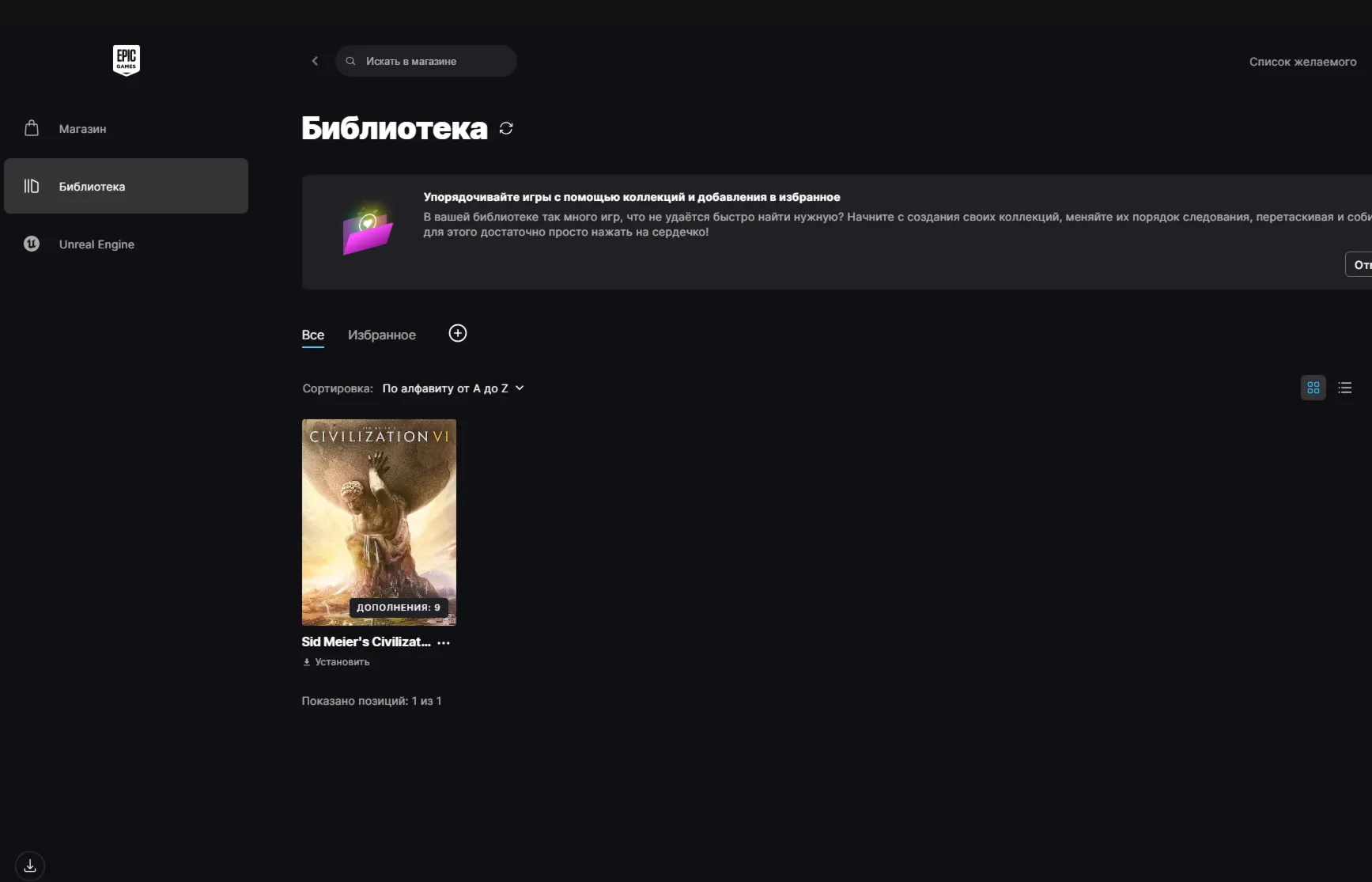Add a new collection with the plus icon
Viewport: 1372px width, 882px height.
(458, 333)
